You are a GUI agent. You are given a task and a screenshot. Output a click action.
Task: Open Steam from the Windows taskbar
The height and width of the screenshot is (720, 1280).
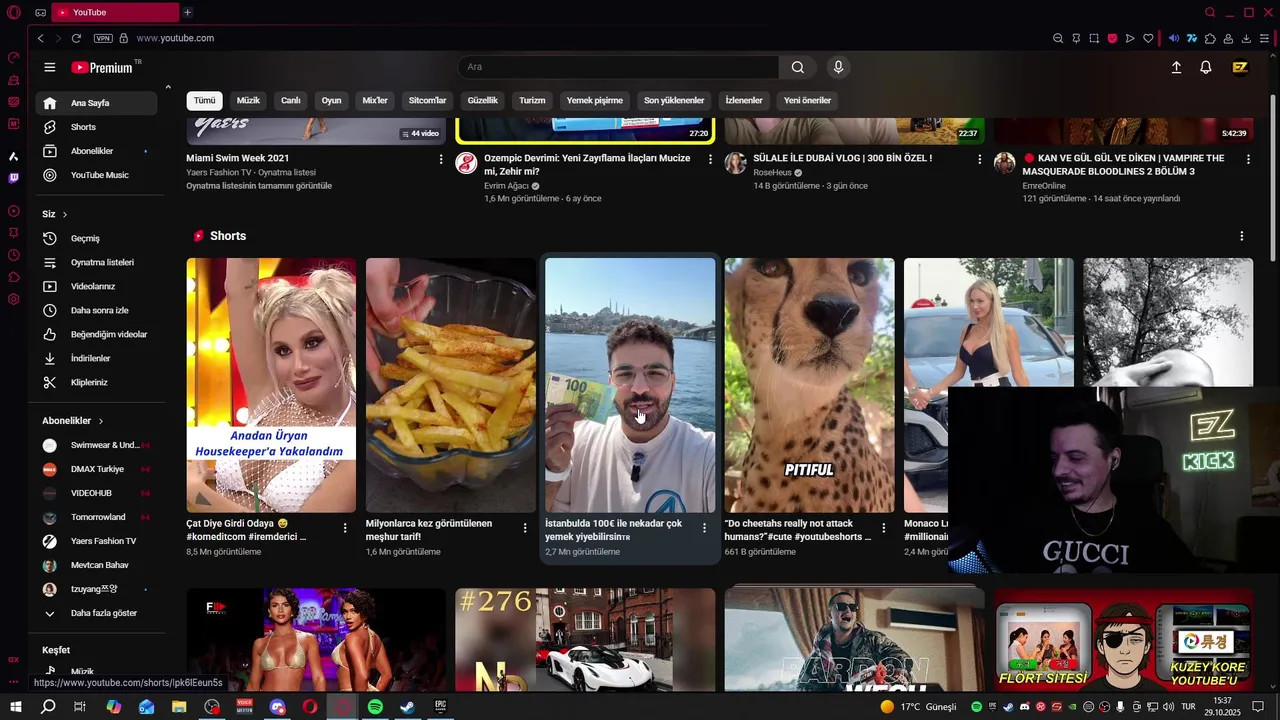407,707
